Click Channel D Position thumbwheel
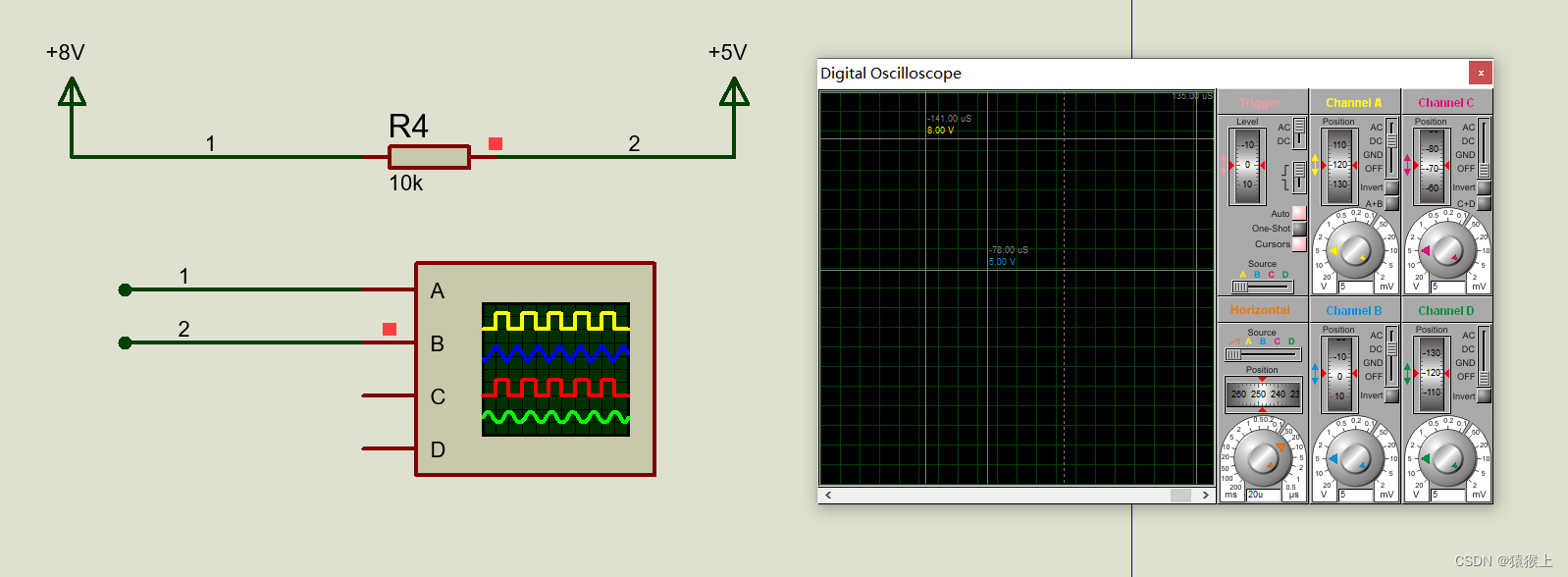 pos(1433,375)
